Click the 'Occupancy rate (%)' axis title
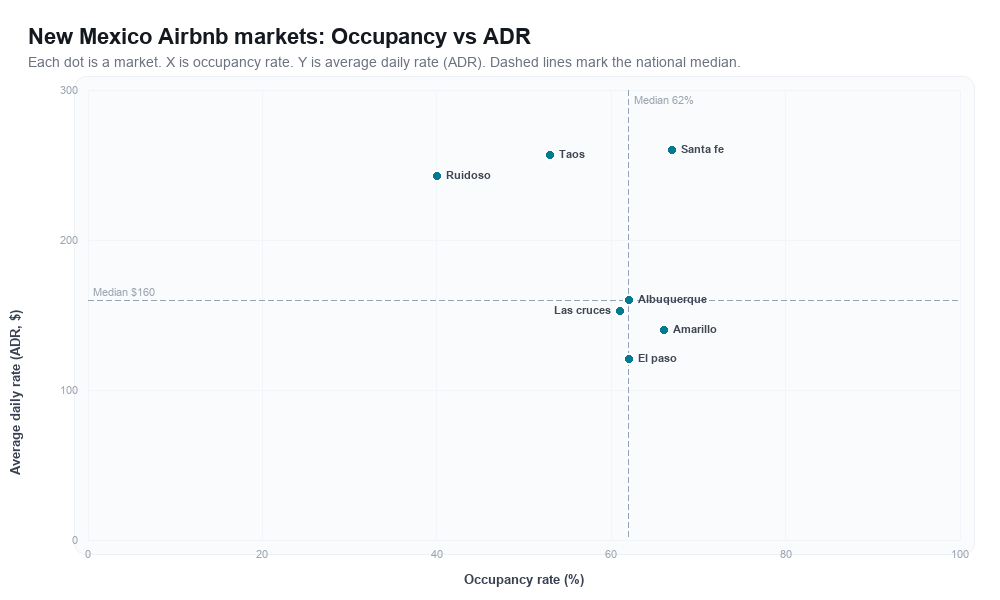 click(x=524, y=580)
